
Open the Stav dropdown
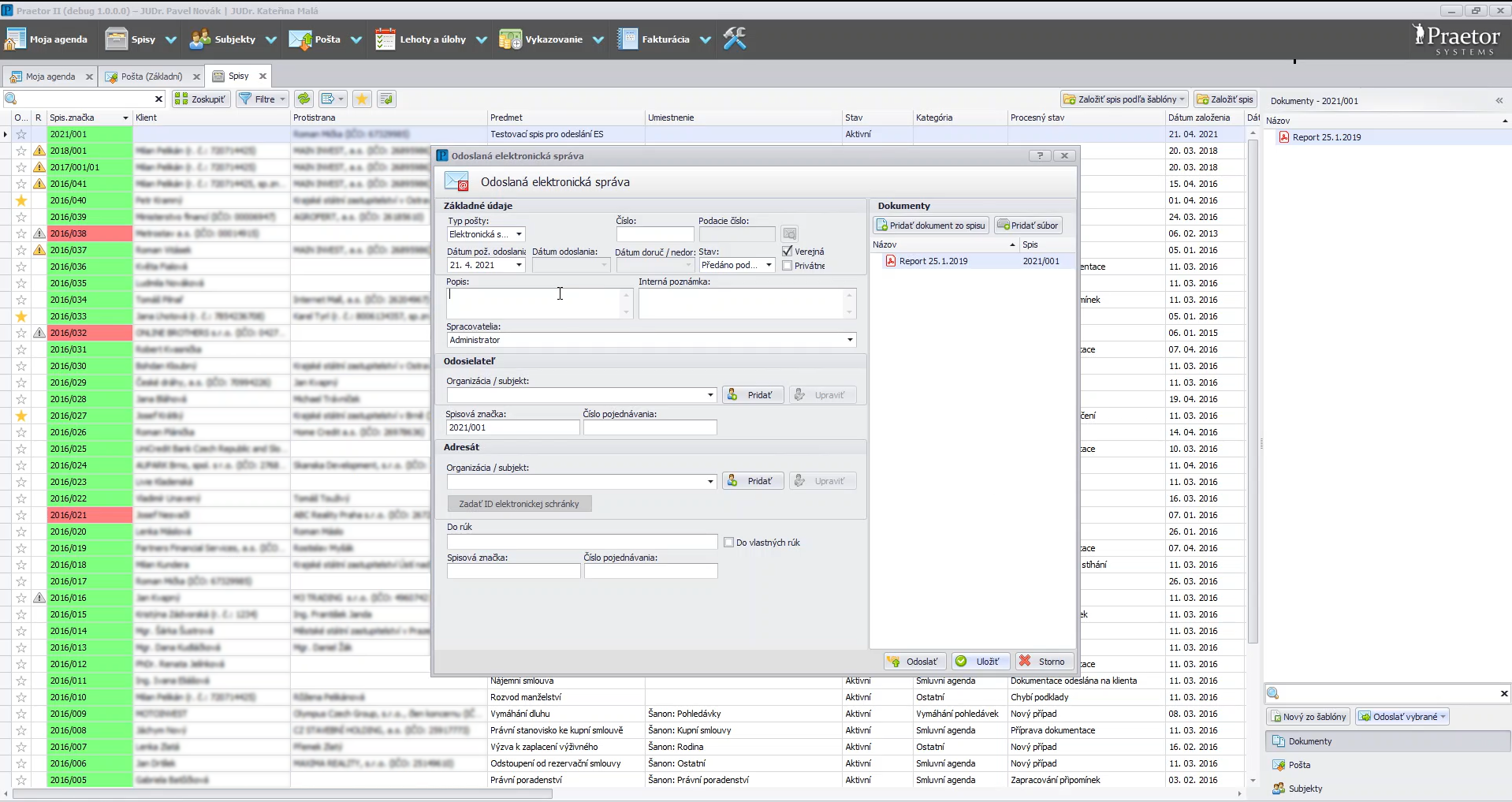coord(769,265)
